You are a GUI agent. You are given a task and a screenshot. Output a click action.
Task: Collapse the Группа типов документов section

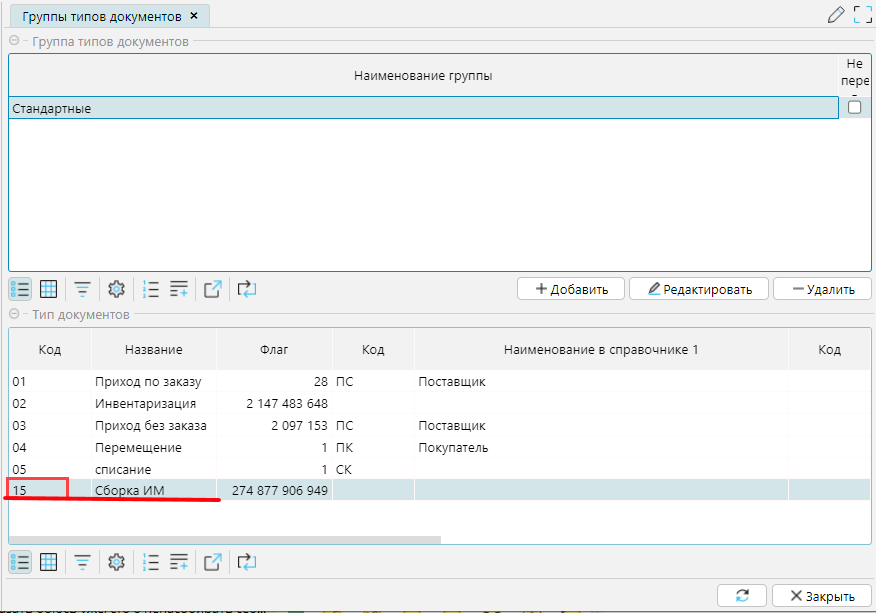15,41
